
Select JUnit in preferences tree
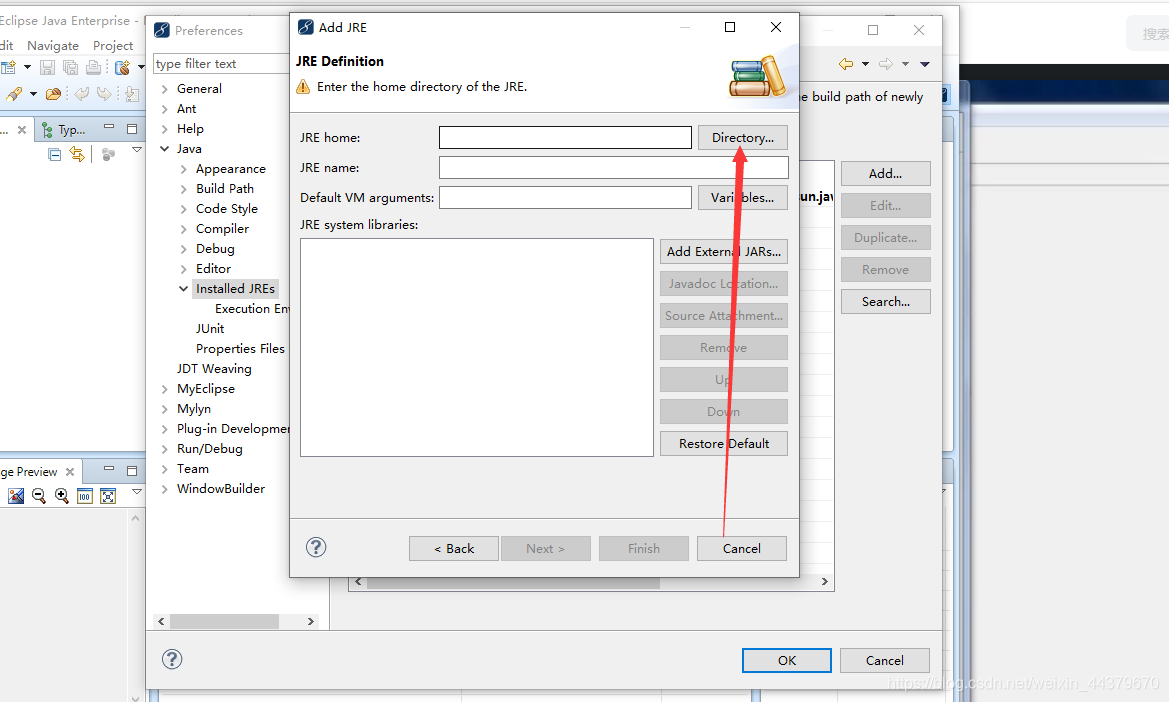click(209, 329)
